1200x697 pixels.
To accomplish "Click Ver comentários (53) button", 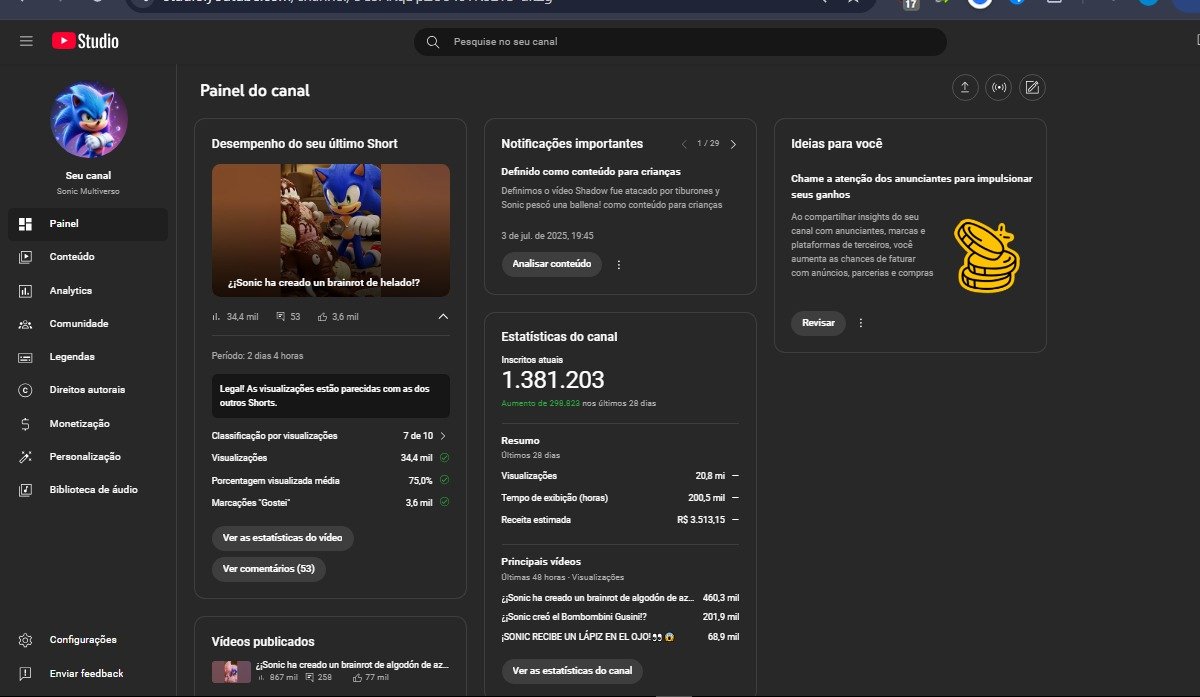I will tap(269, 569).
